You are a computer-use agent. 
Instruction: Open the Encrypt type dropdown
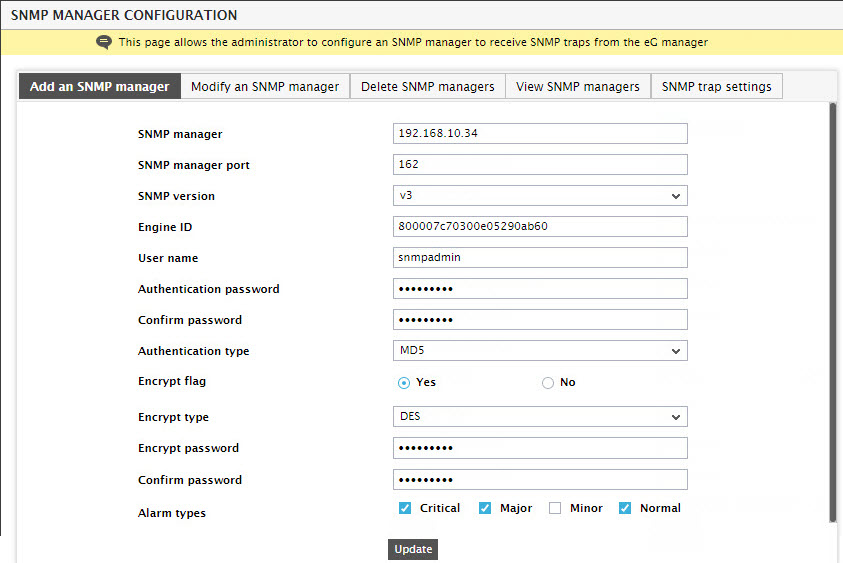pos(540,417)
